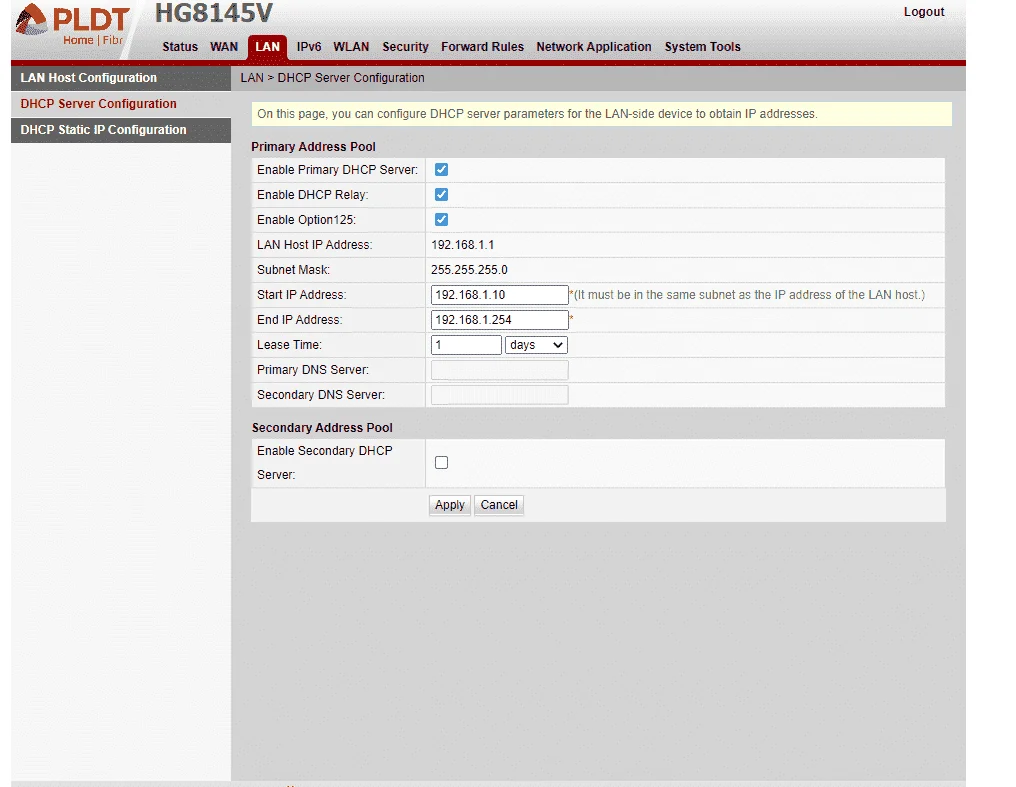Open Network Application tab

(x=594, y=47)
